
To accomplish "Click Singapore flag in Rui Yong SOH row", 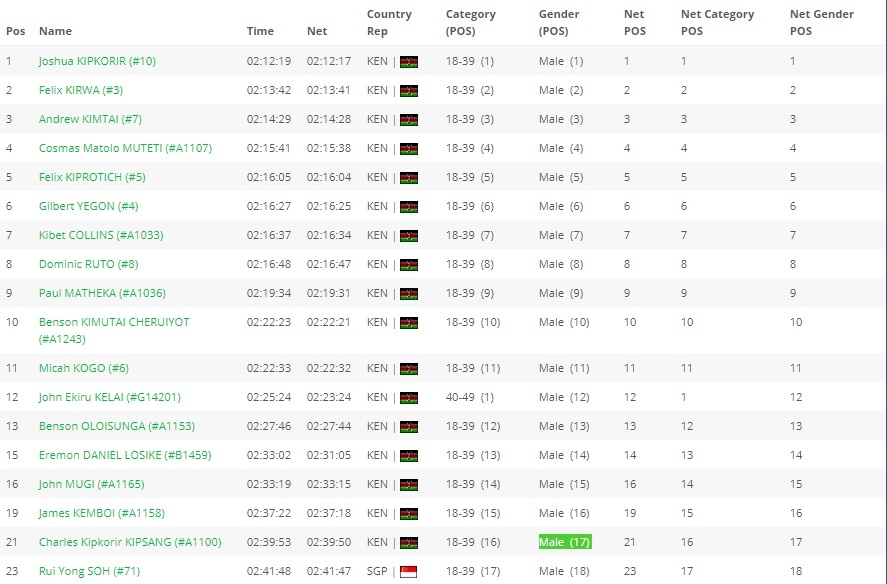I will pos(409,572).
